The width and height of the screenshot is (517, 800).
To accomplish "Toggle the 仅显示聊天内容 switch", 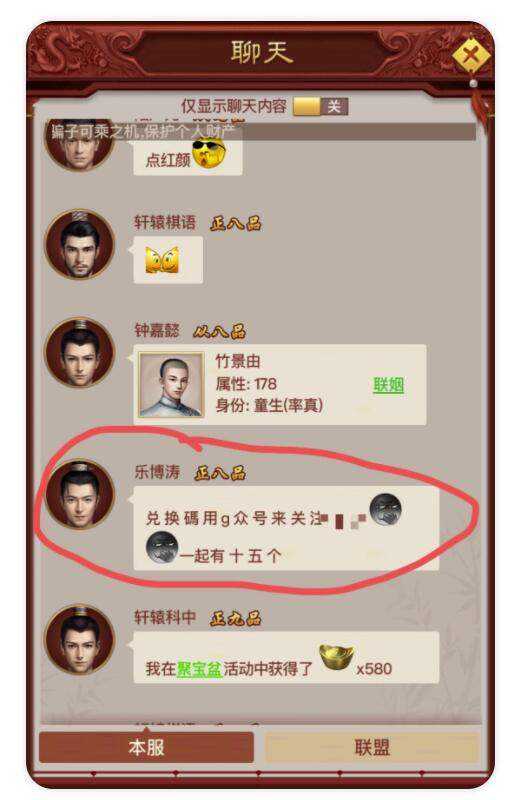I will (x=321, y=106).
